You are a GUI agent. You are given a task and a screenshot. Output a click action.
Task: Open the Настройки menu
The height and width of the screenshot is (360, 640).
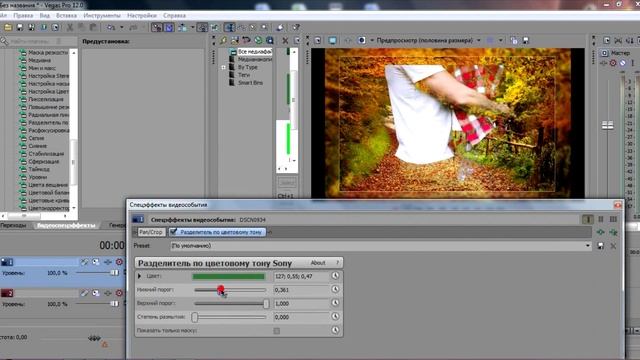coord(142,16)
